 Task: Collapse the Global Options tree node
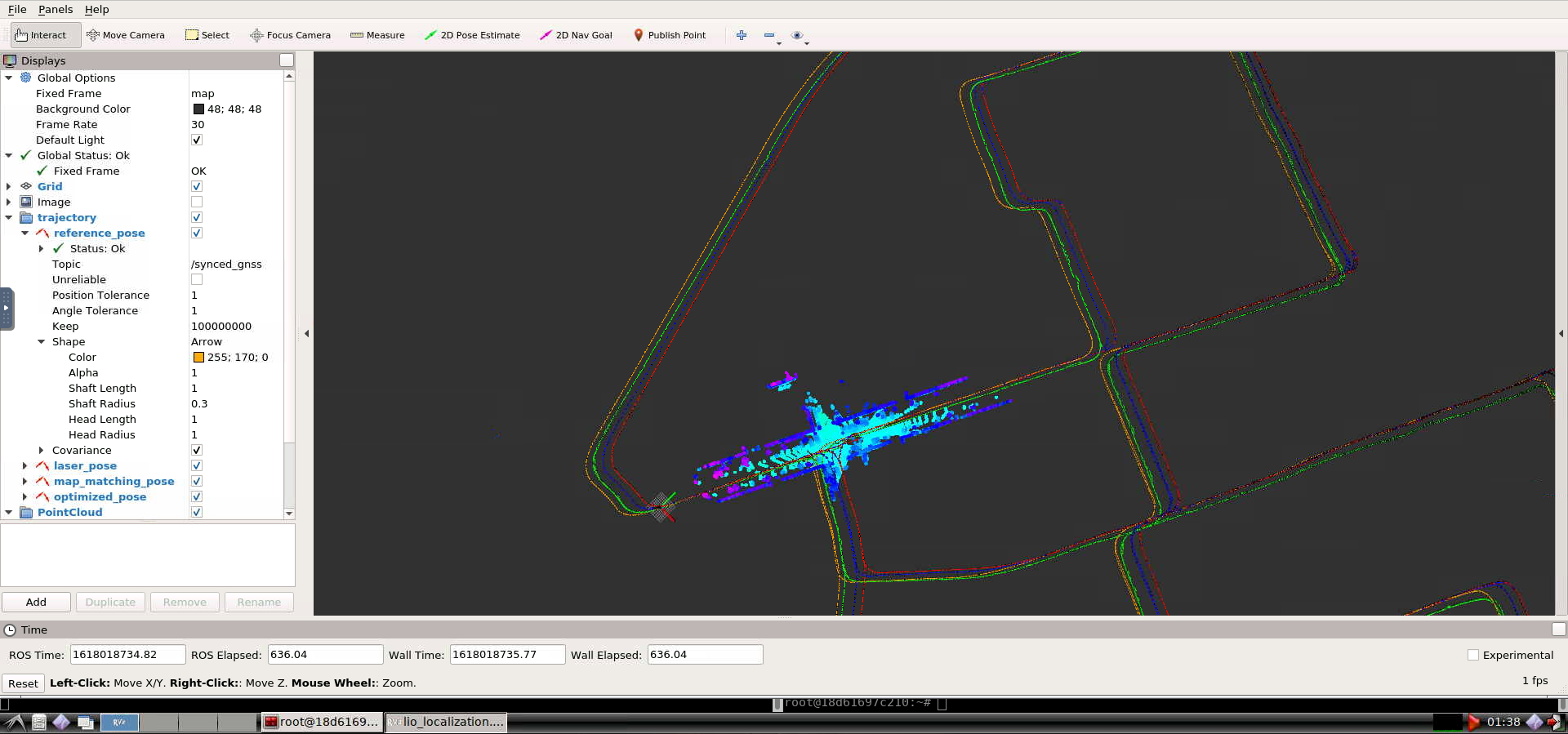9,78
